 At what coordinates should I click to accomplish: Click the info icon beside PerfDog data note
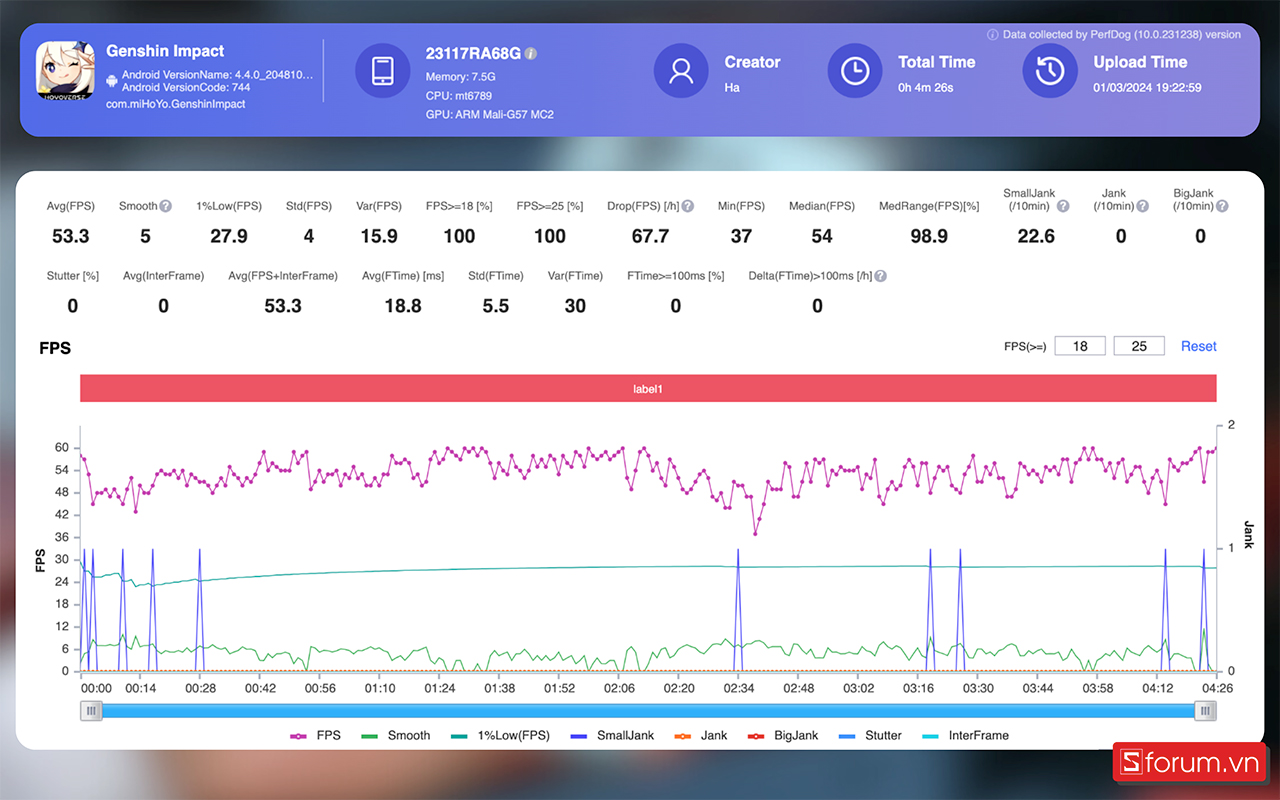click(993, 34)
